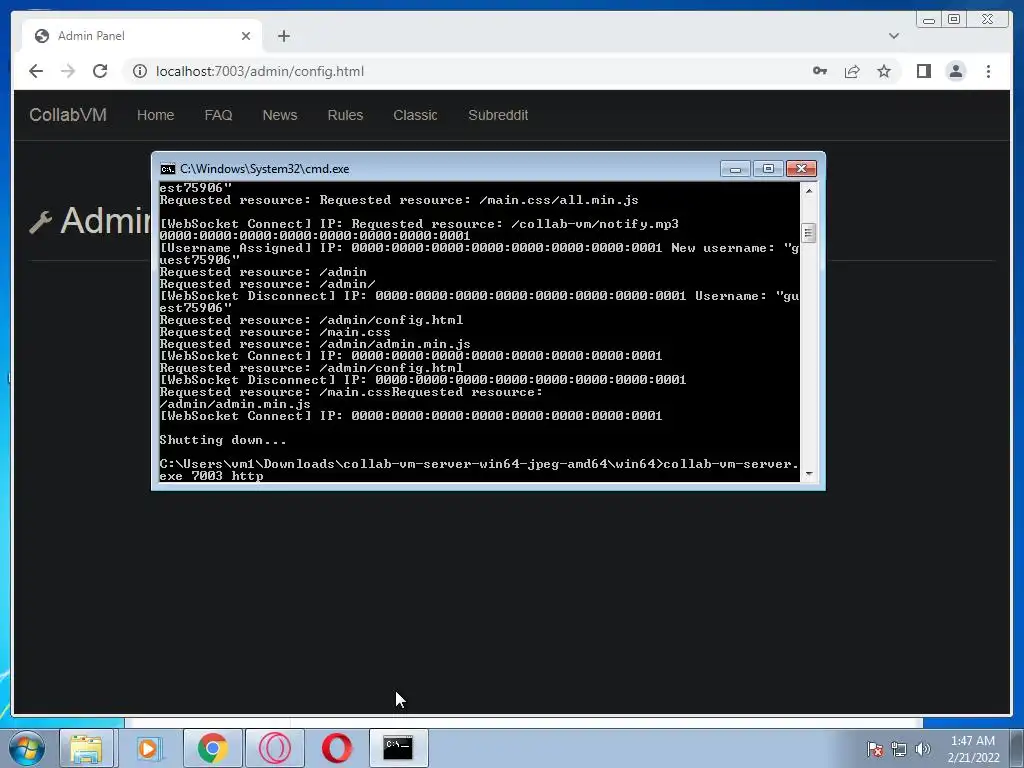The image size is (1024, 768).
Task: Bookmark this page with the star
Action: [x=884, y=71]
